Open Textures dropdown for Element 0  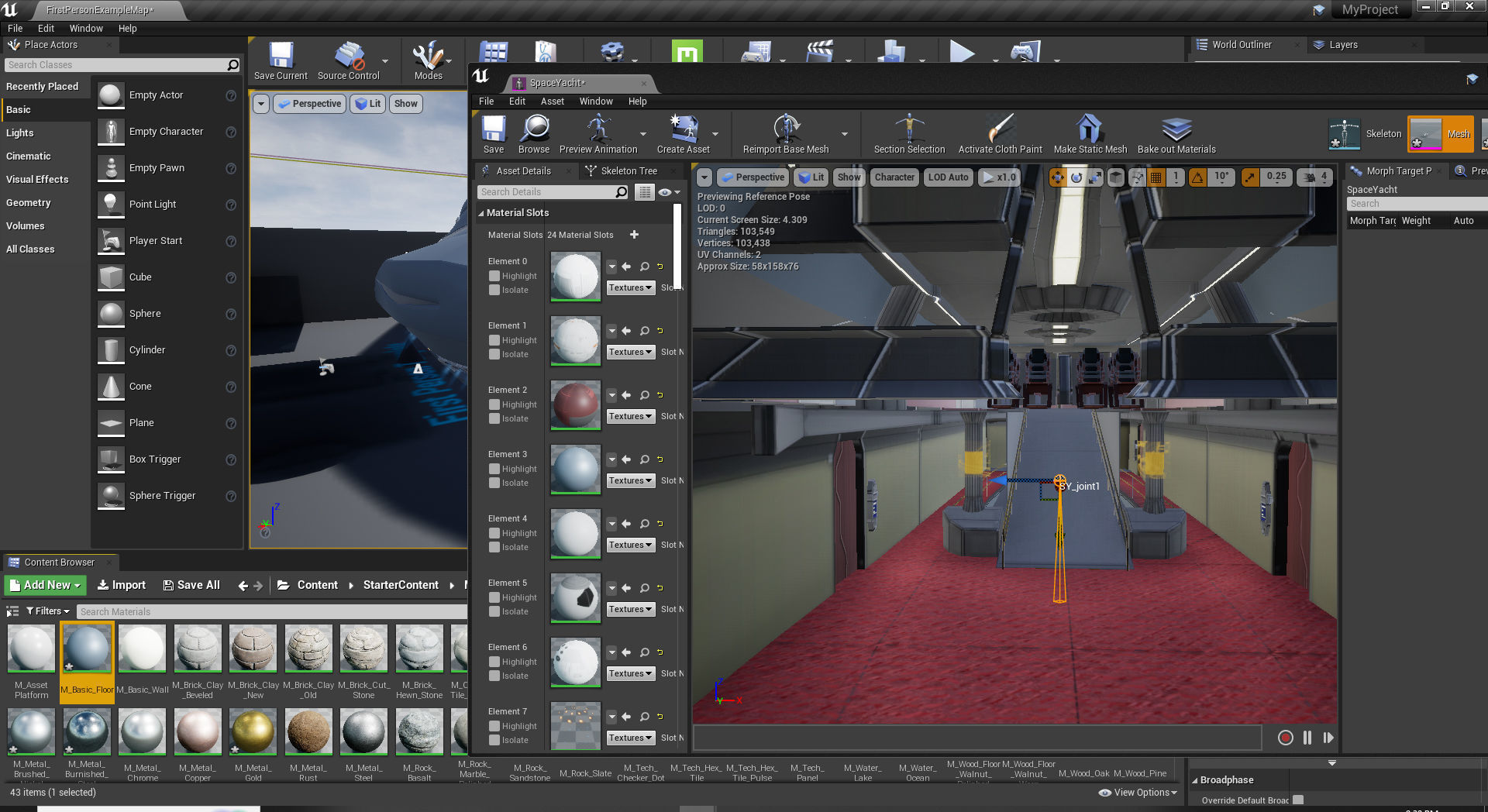click(x=630, y=287)
